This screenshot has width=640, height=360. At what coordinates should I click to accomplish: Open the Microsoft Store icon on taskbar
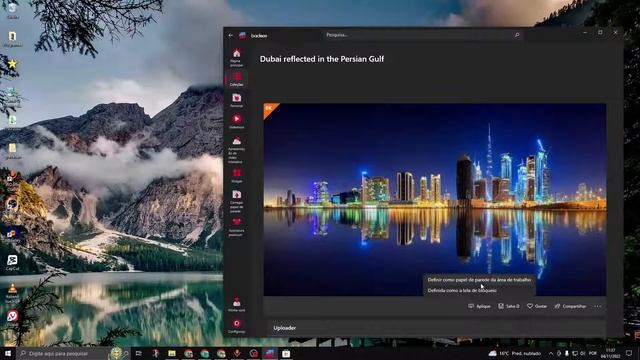point(286,353)
